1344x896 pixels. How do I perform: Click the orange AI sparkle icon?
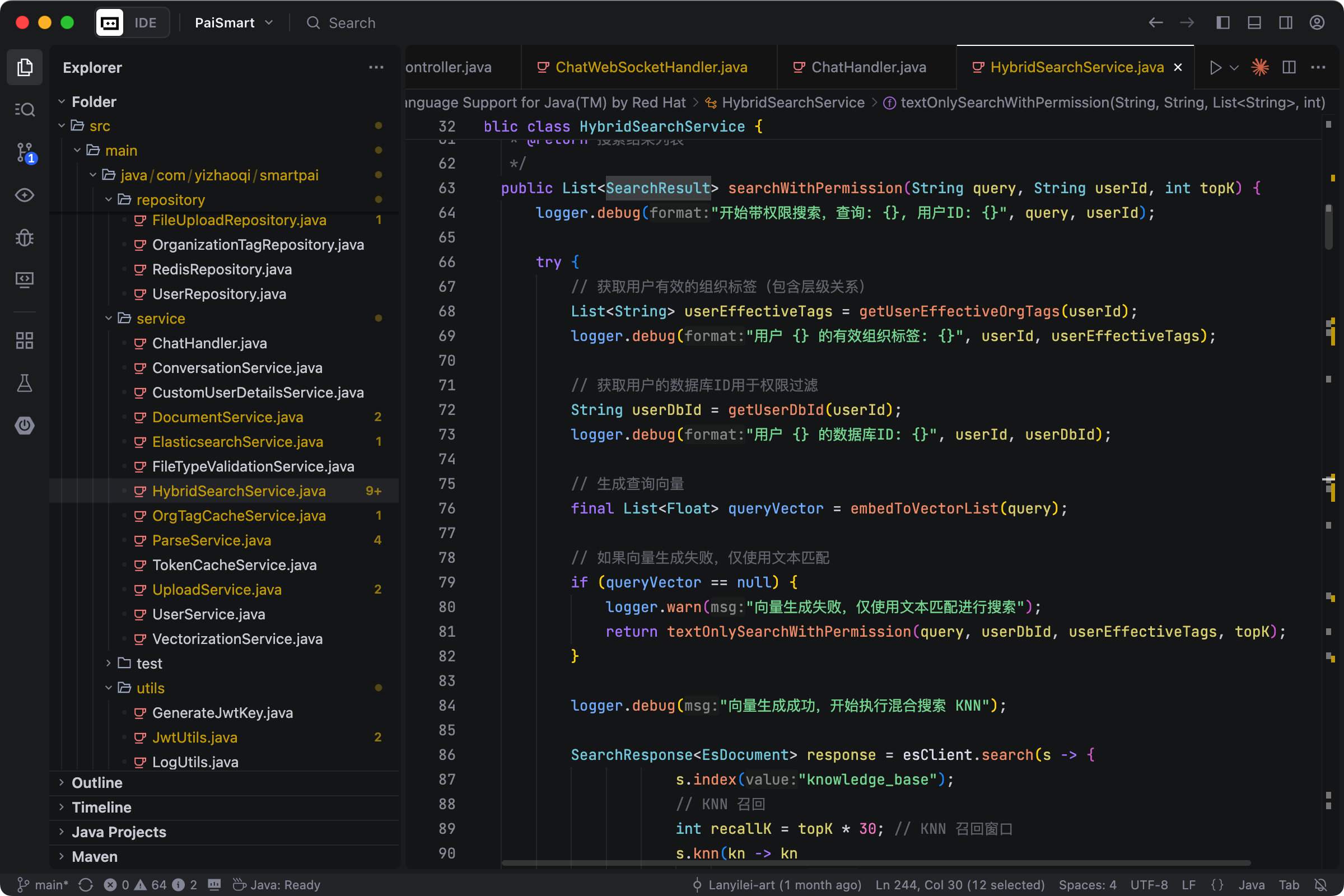click(1259, 67)
